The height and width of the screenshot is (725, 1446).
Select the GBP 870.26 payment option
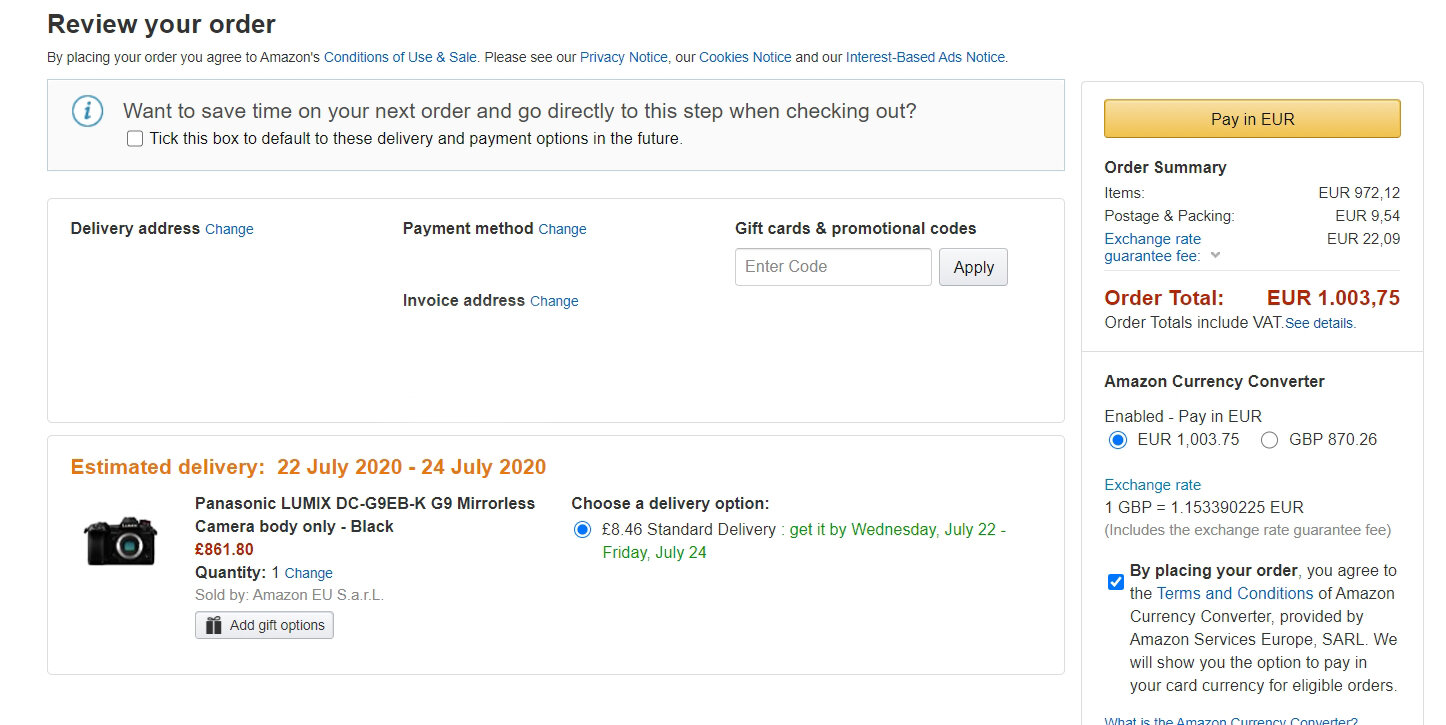tap(1269, 440)
